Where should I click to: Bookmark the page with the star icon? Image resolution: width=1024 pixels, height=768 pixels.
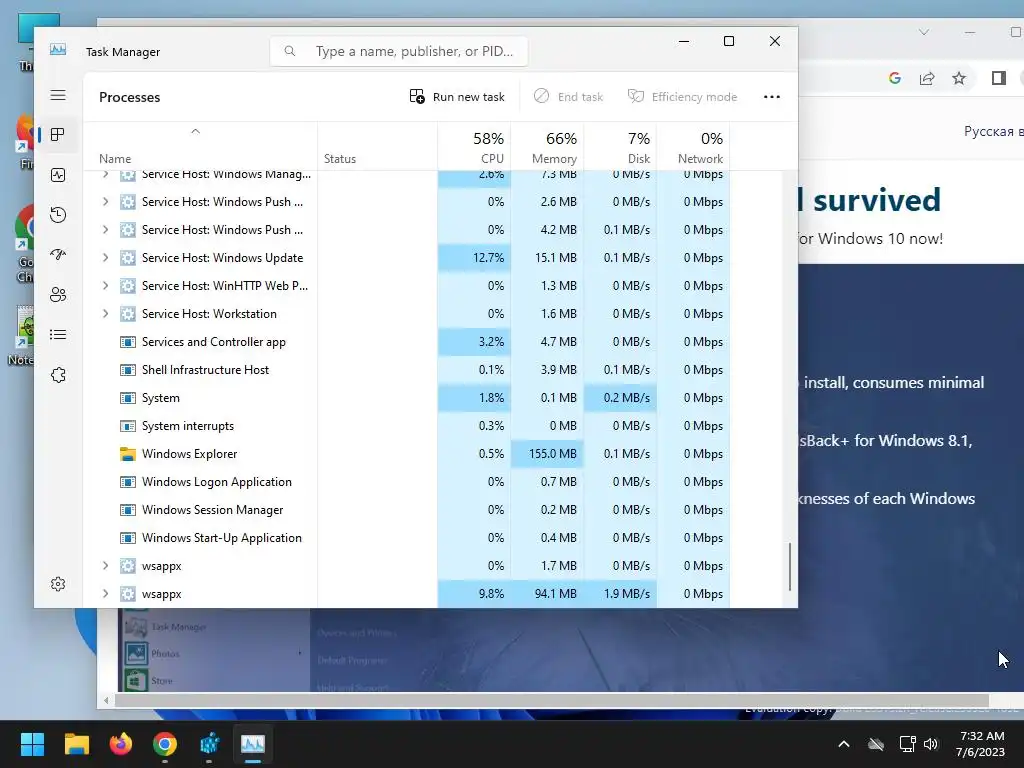959,78
